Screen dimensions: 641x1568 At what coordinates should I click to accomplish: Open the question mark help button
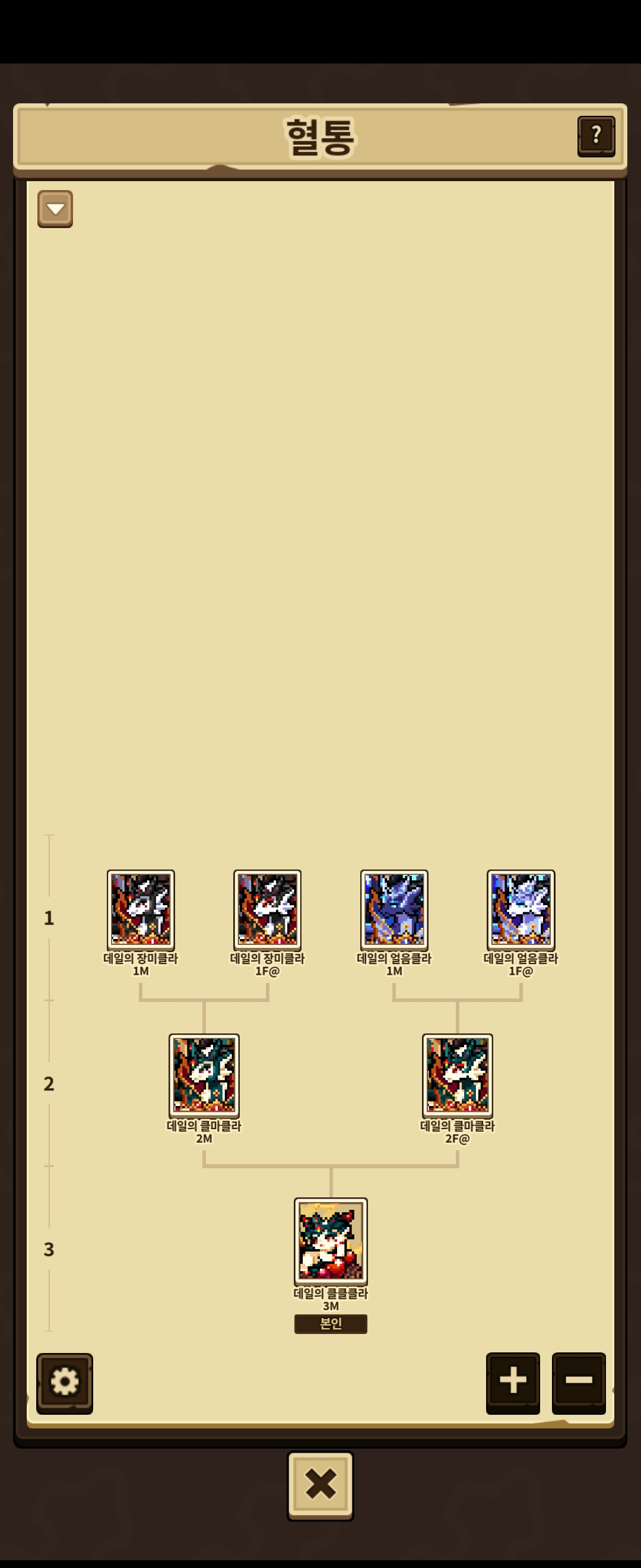pos(596,136)
